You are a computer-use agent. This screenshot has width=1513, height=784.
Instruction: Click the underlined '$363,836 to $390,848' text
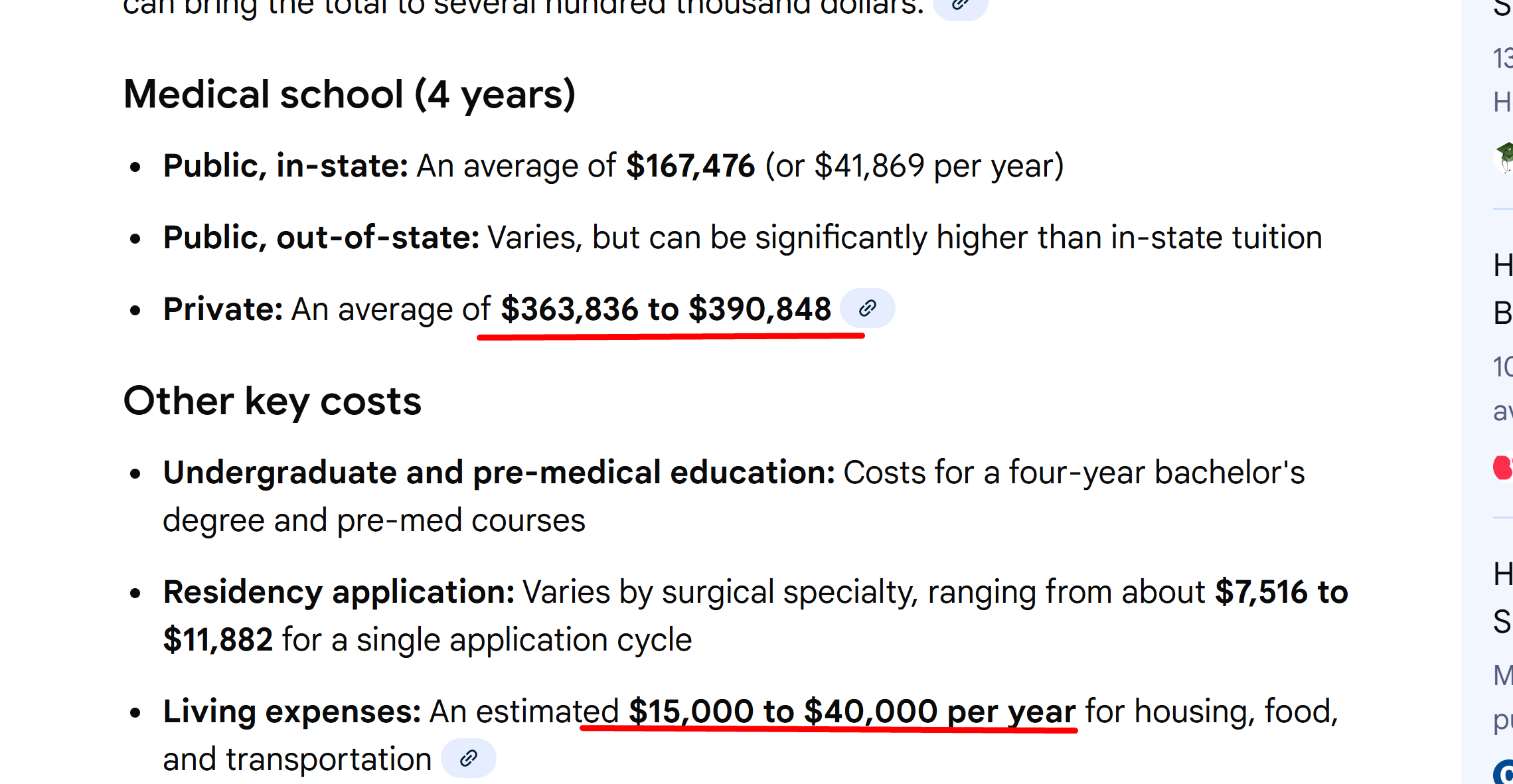pos(666,309)
